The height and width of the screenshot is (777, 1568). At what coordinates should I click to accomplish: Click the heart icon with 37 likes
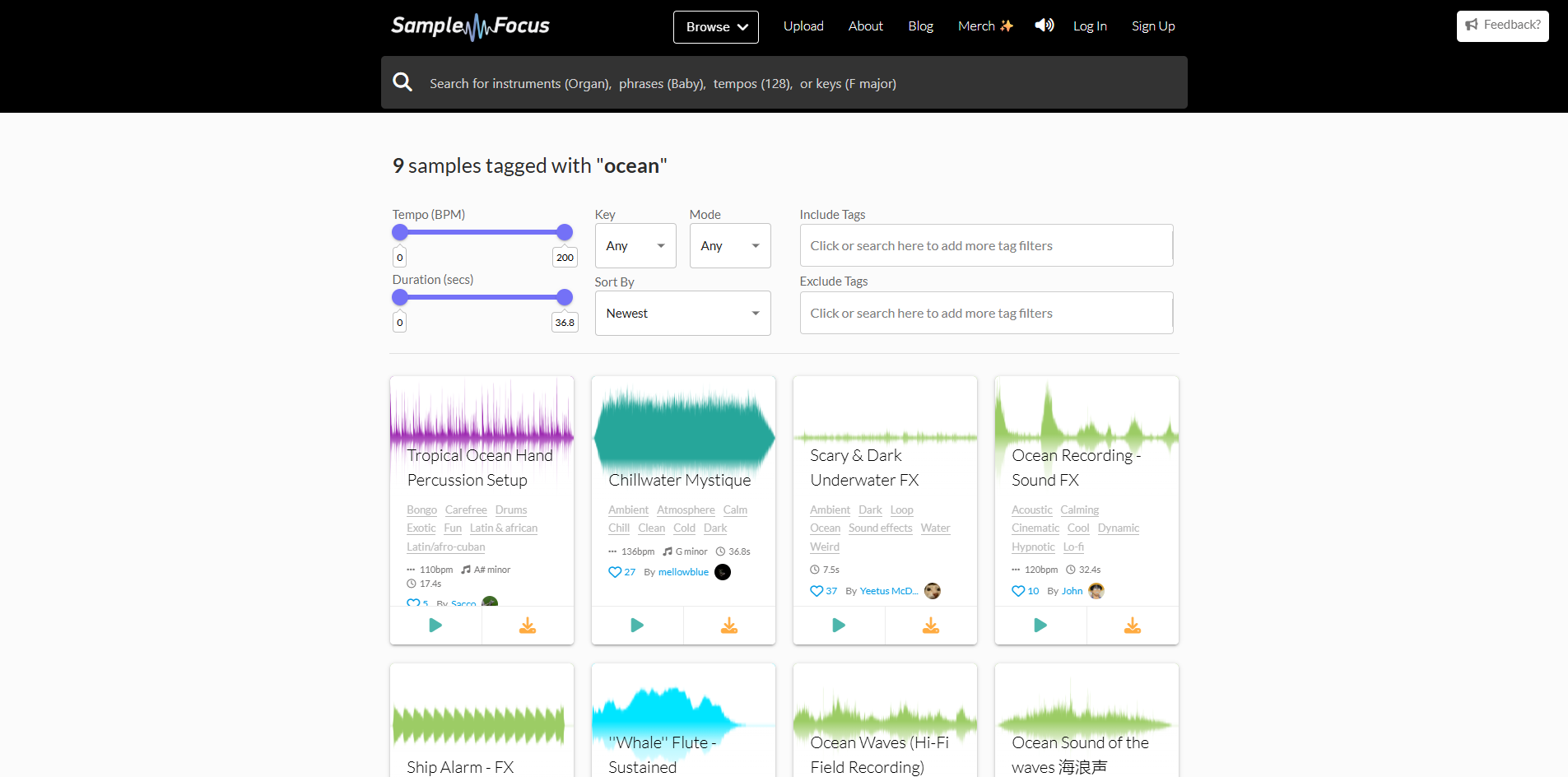click(817, 591)
